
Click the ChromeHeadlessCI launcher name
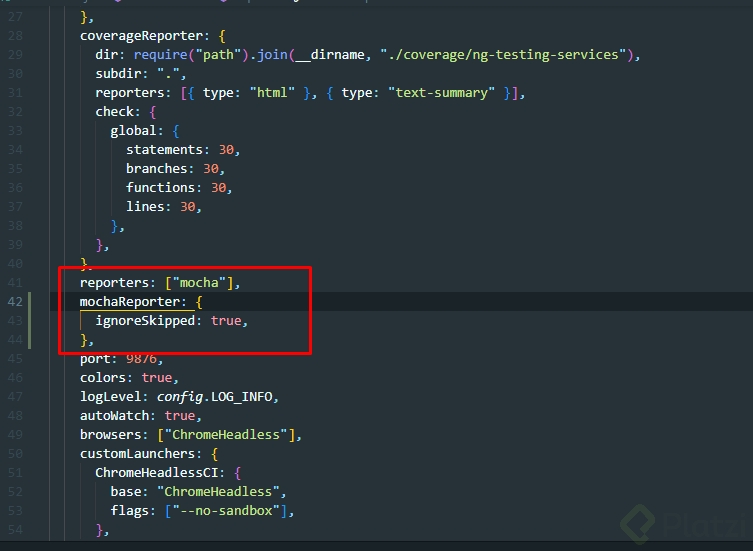(x=157, y=473)
